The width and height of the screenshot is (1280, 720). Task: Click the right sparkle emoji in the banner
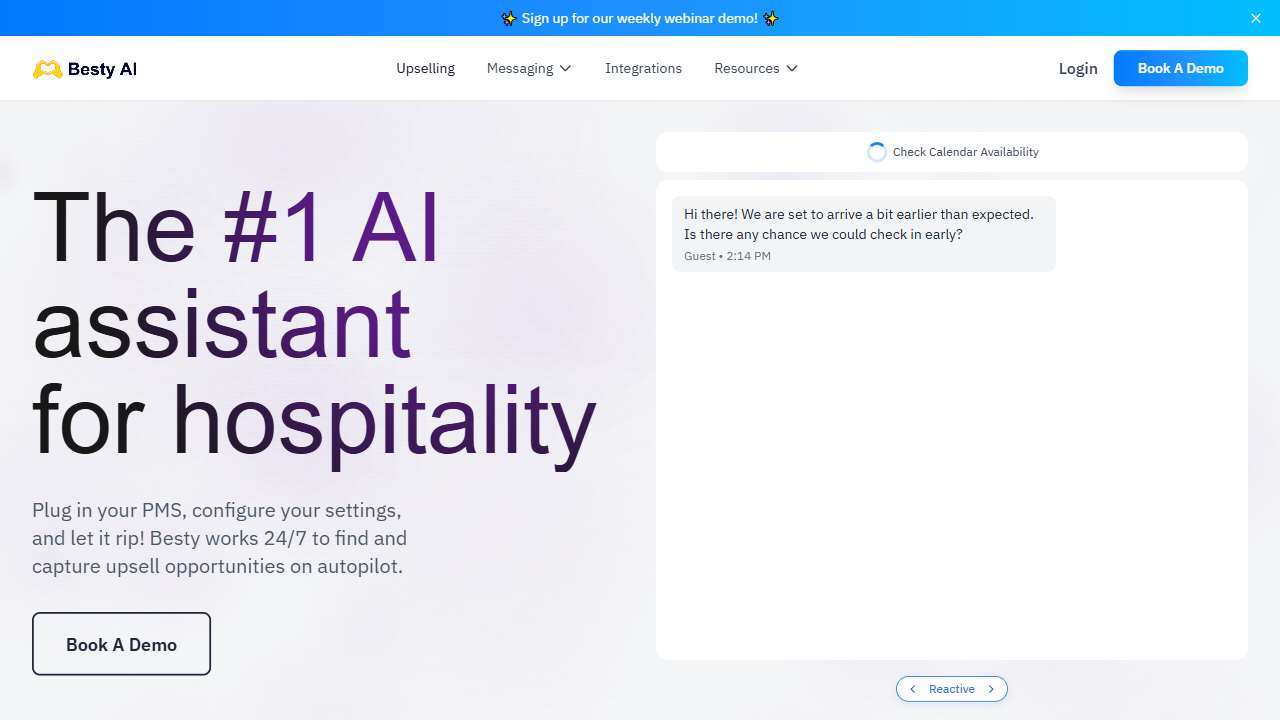770,18
